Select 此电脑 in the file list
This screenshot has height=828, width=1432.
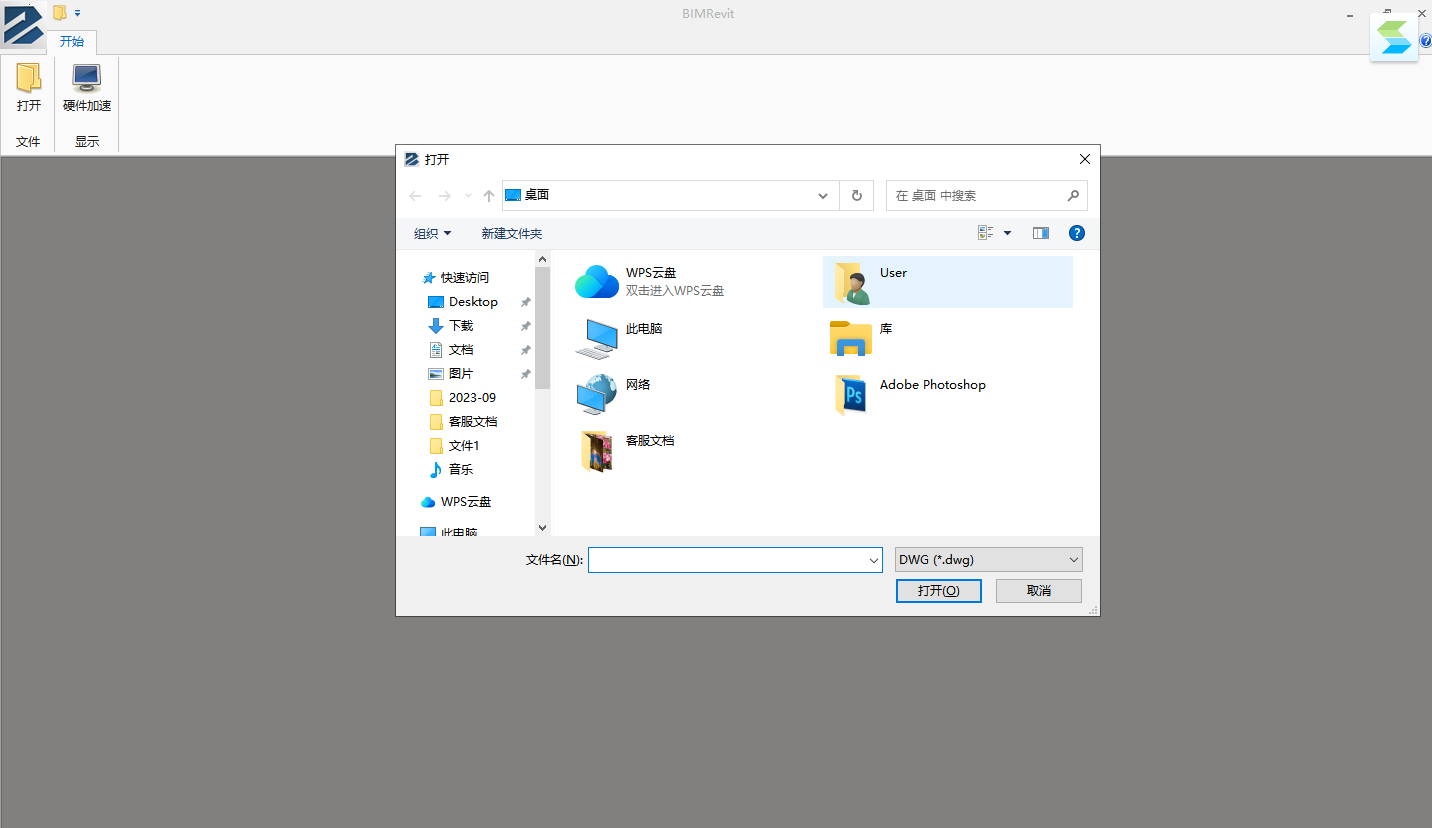point(696,338)
